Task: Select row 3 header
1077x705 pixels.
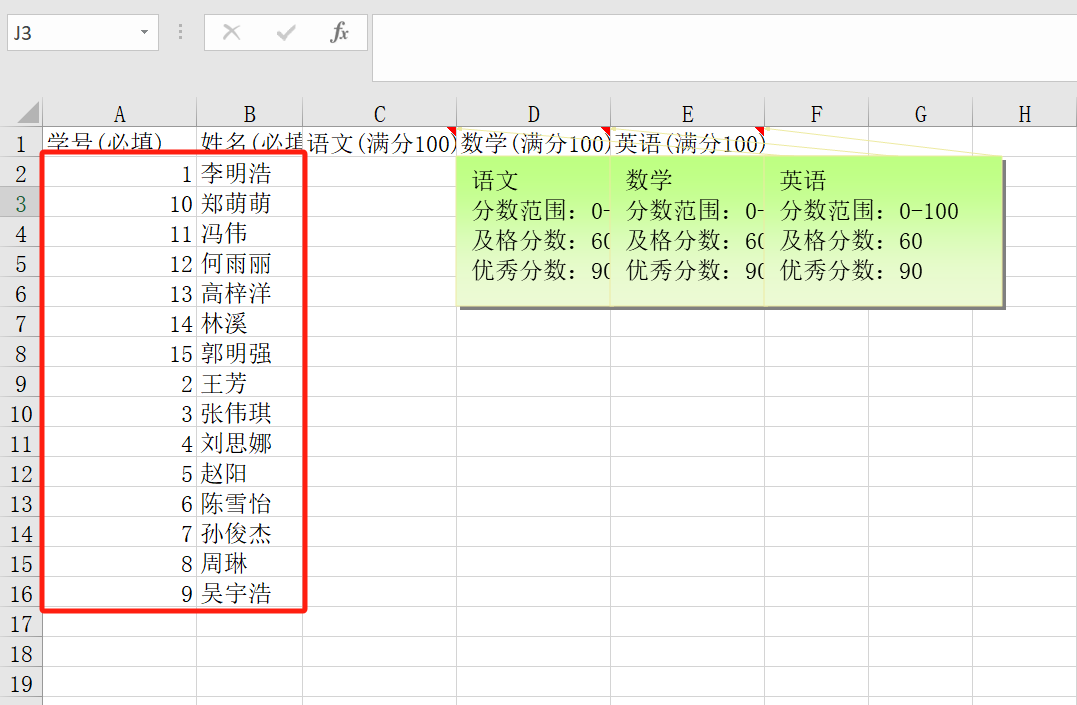Action: click(21, 204)
